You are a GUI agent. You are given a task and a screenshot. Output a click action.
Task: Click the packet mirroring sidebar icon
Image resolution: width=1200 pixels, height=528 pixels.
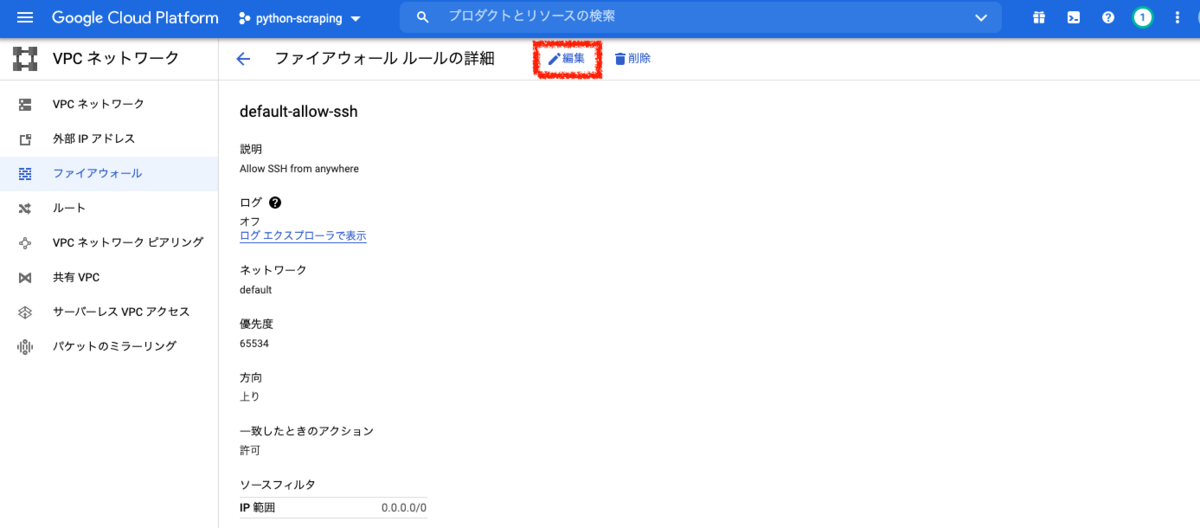(25, 346)
